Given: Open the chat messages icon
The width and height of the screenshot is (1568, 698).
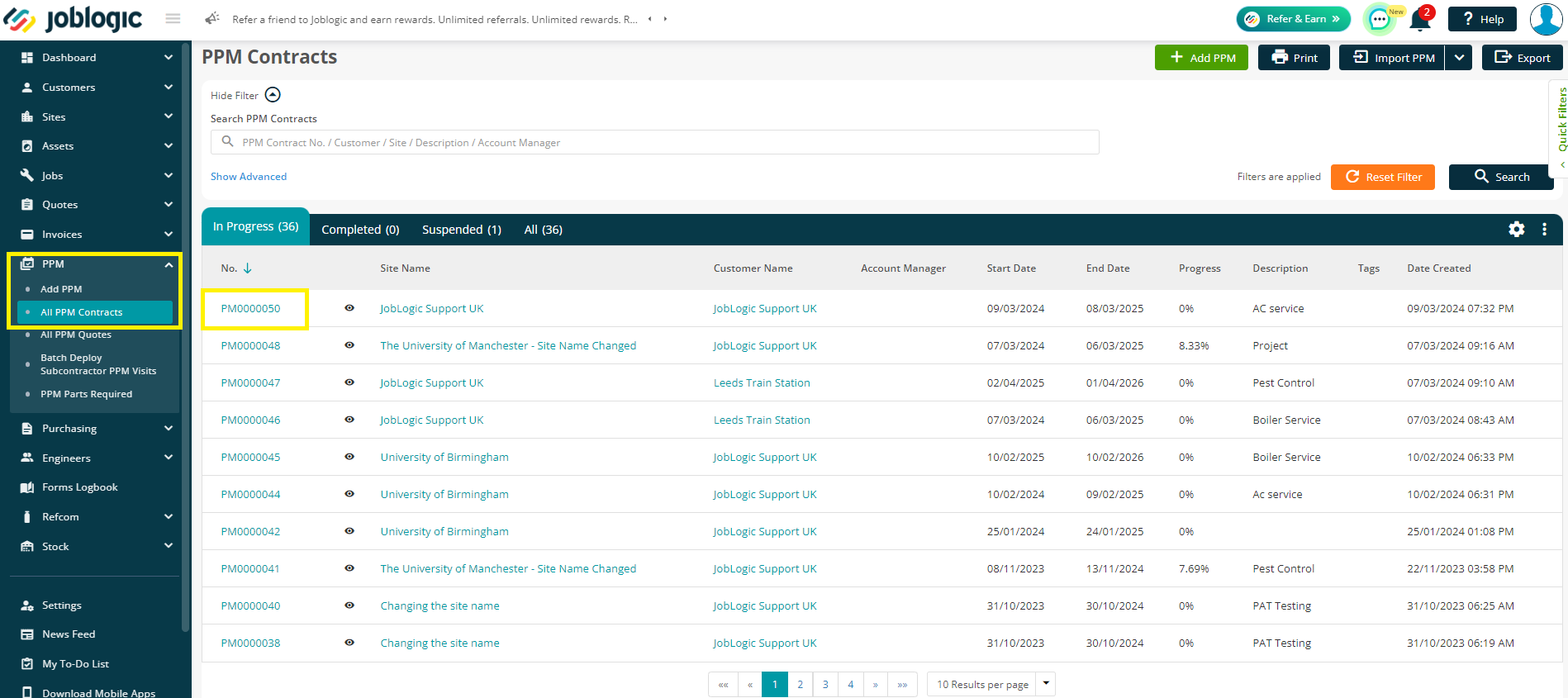Looking at the screenshot, I should point(1379,19).
